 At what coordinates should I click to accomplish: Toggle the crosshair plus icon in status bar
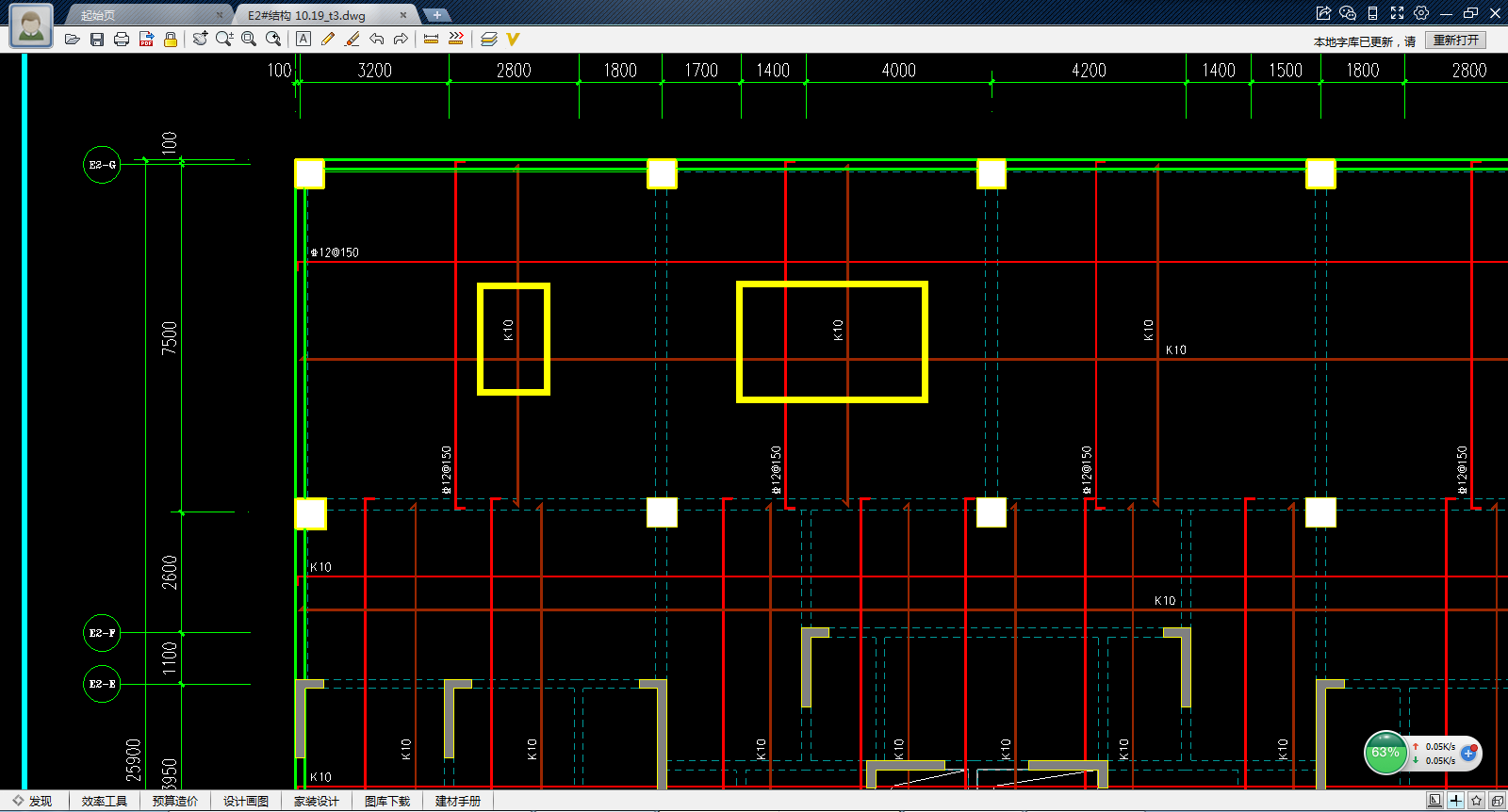point(1456,801)
